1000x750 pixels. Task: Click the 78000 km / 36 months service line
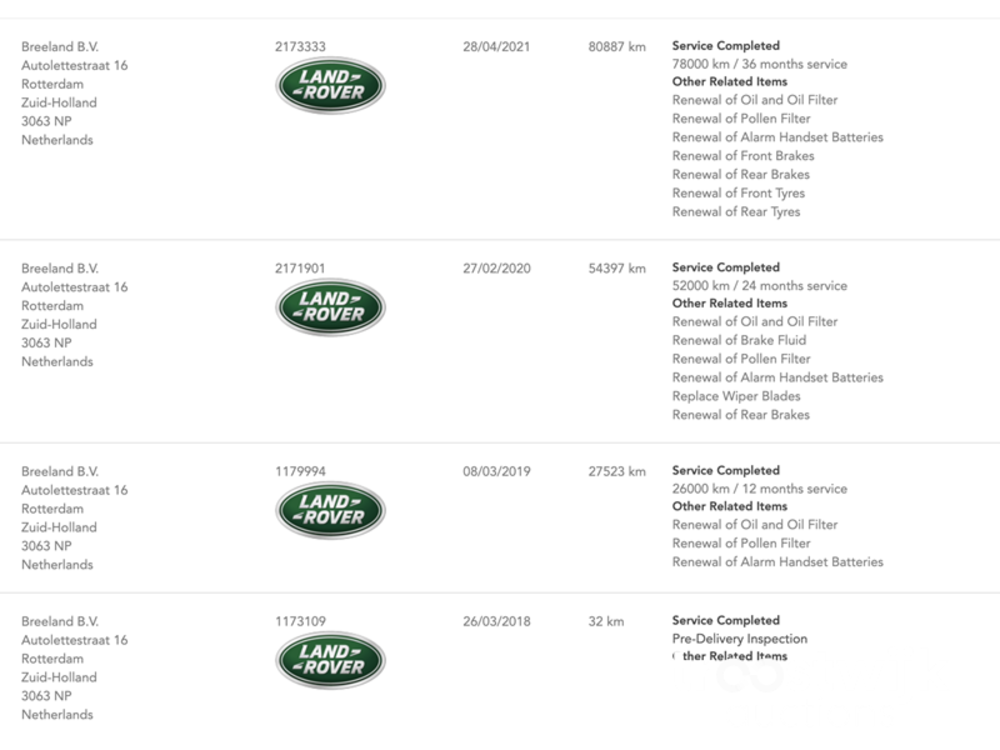tap(759, 64)
